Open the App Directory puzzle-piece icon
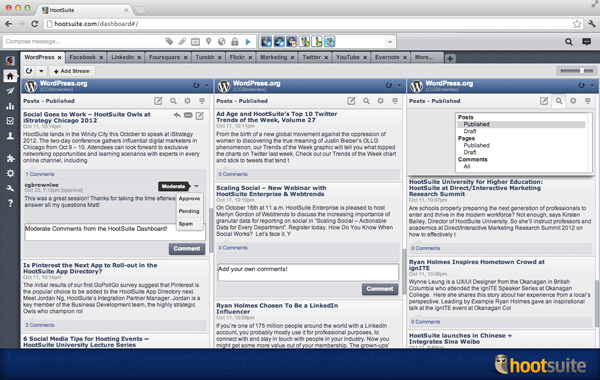 (10, 158)
